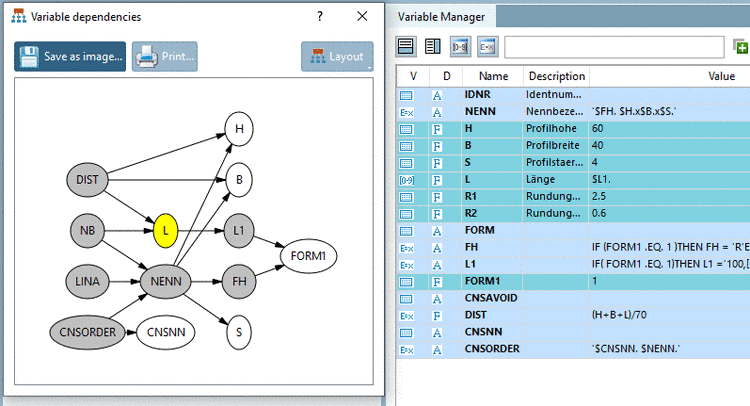The width and height of the screenshot is (750, 406).
Task: Sort by the Description column header
Action: pyautogui.click(x=557, y=76)
